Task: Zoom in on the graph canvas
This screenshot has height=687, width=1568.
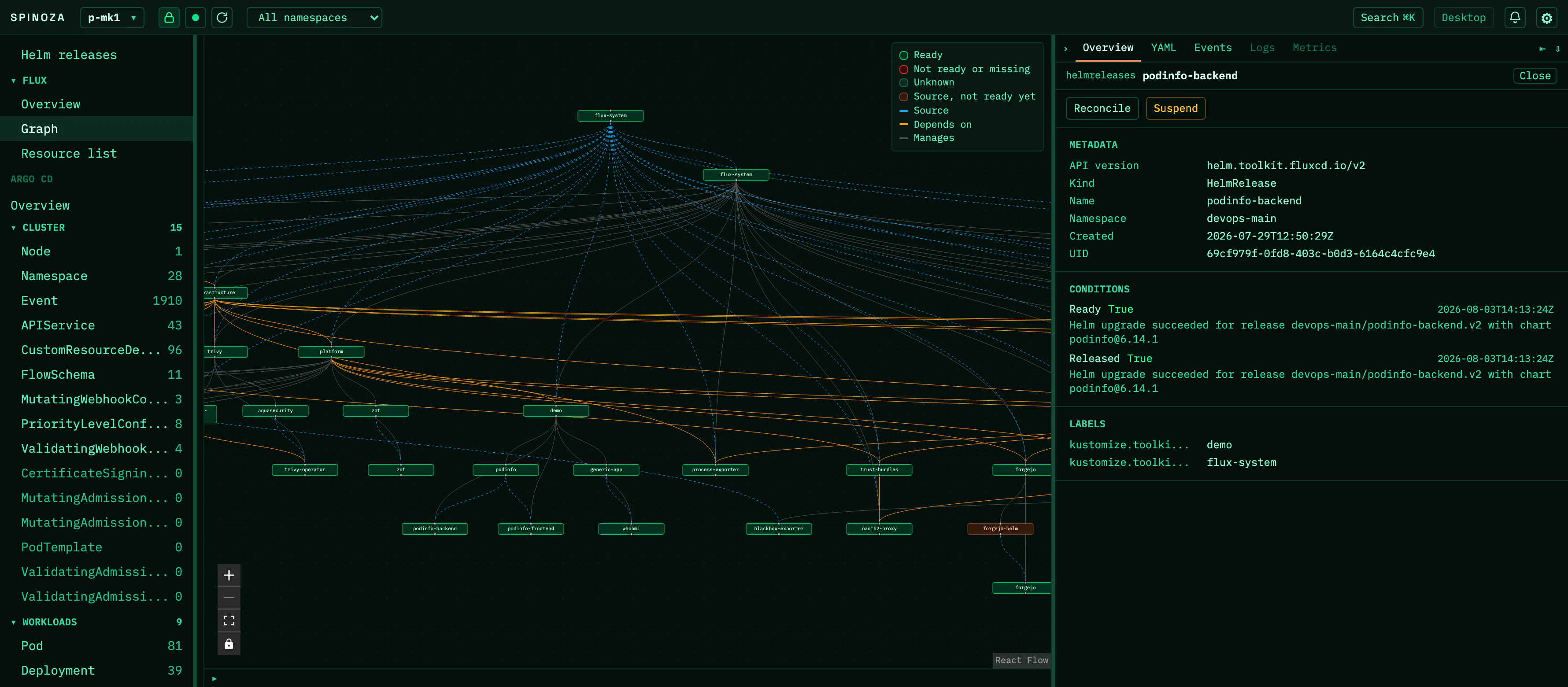Action: coord(229,575)
